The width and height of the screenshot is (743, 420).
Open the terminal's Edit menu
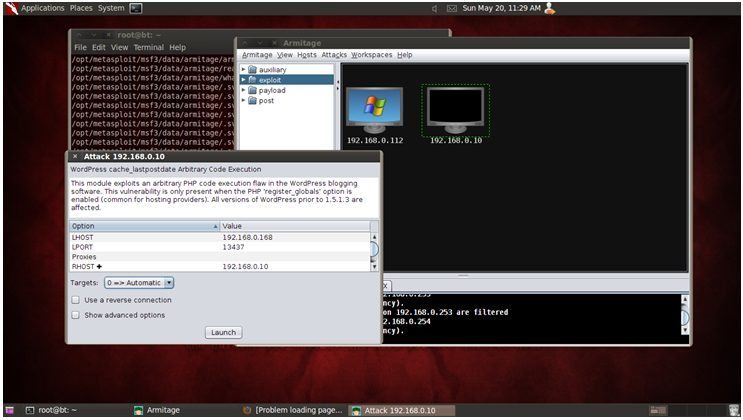(x=99, y=47)
